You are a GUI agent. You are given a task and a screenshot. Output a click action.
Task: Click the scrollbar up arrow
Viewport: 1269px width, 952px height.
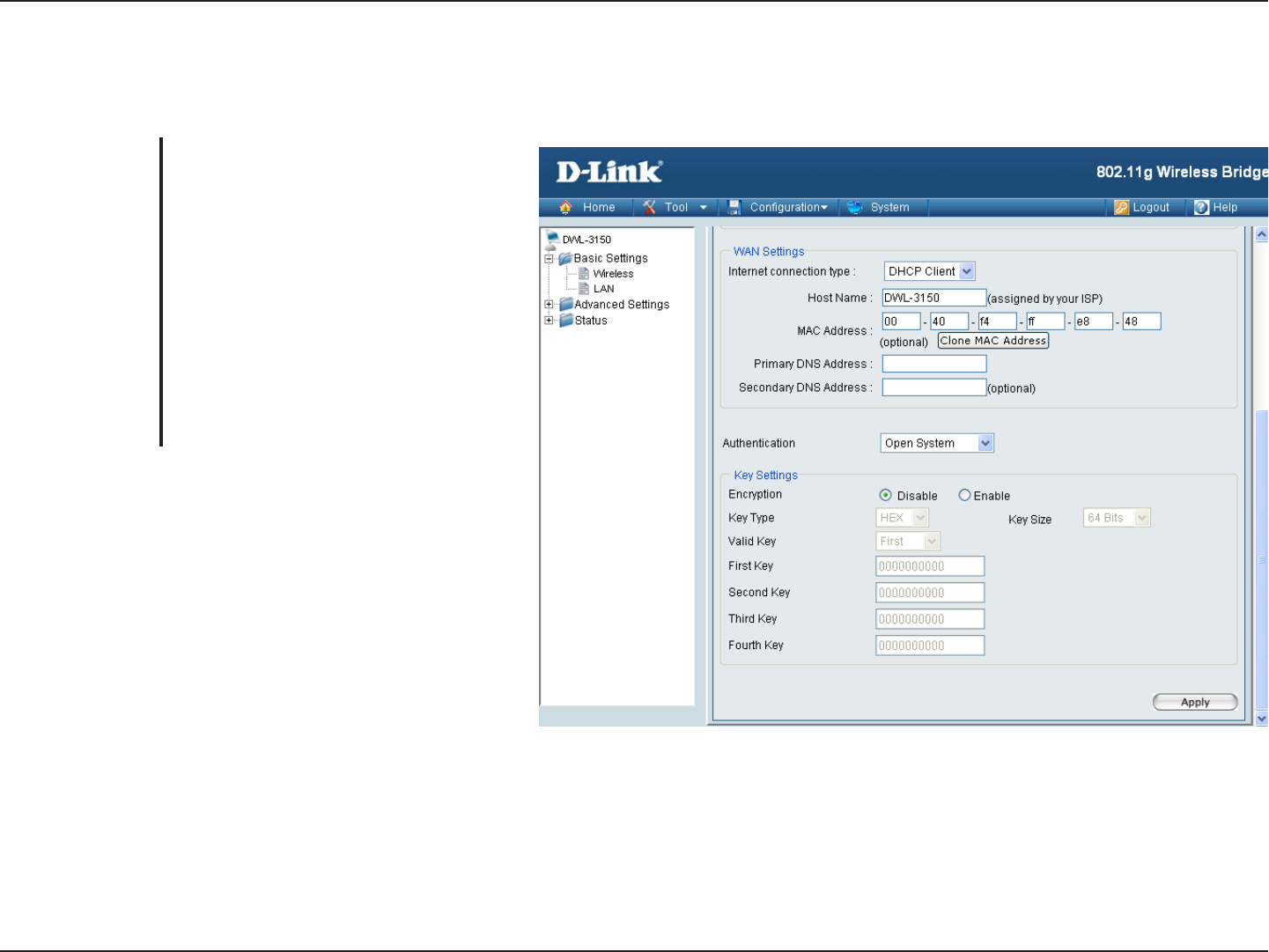click(x=1262, y=234)
